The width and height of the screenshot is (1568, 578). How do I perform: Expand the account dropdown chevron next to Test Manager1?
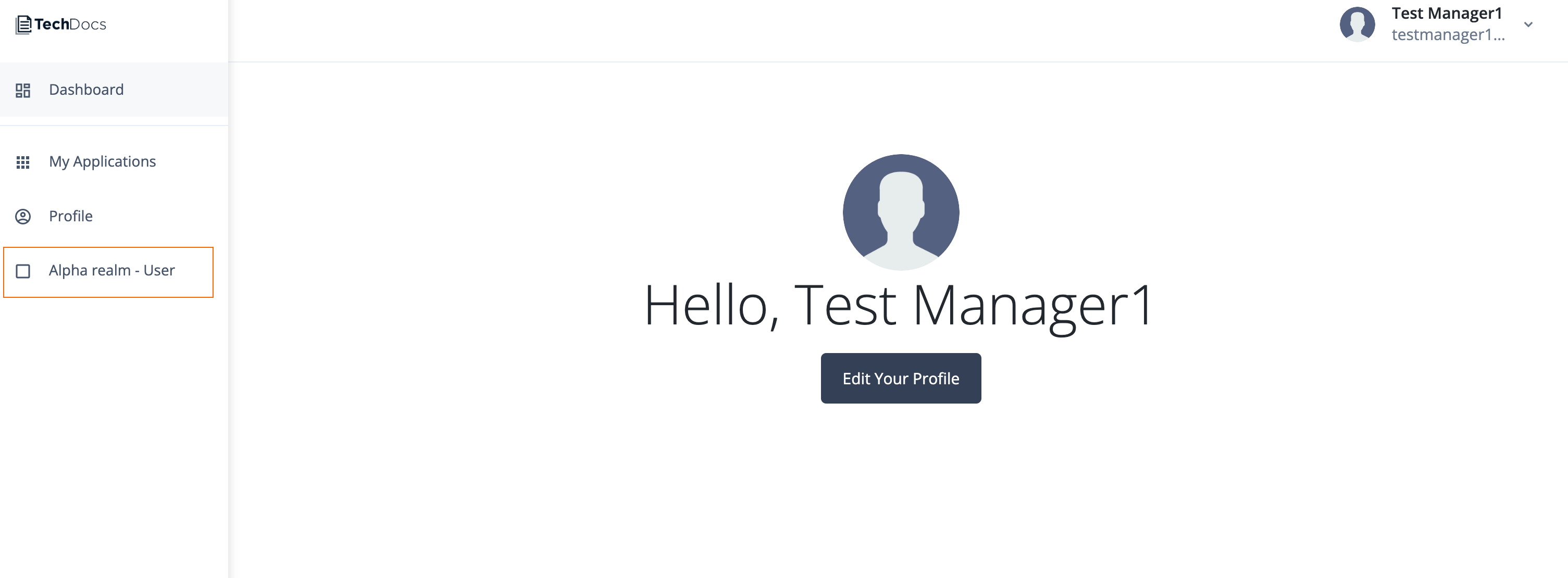[1528, 25]
